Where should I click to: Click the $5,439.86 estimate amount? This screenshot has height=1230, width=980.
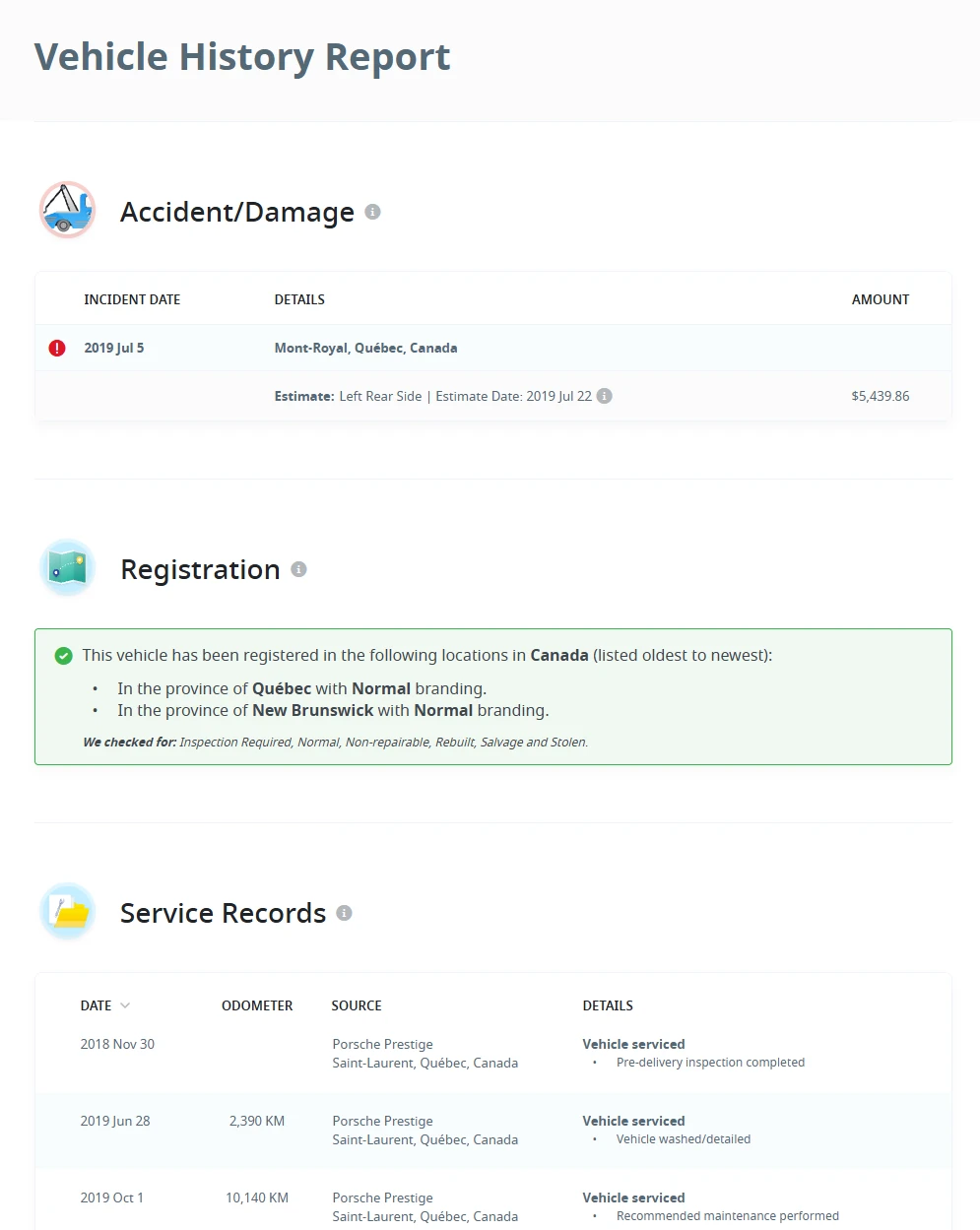click(x=881, y=396)
